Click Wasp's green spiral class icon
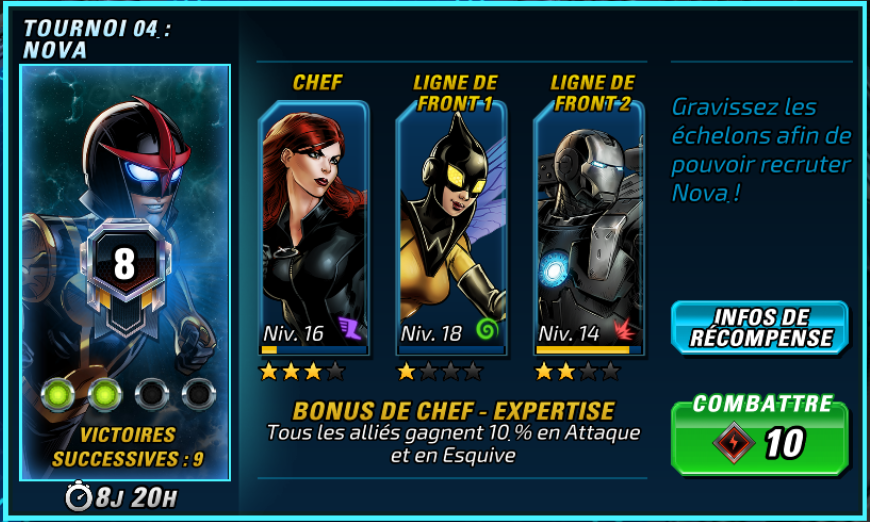870x522 pixels. 488,330
